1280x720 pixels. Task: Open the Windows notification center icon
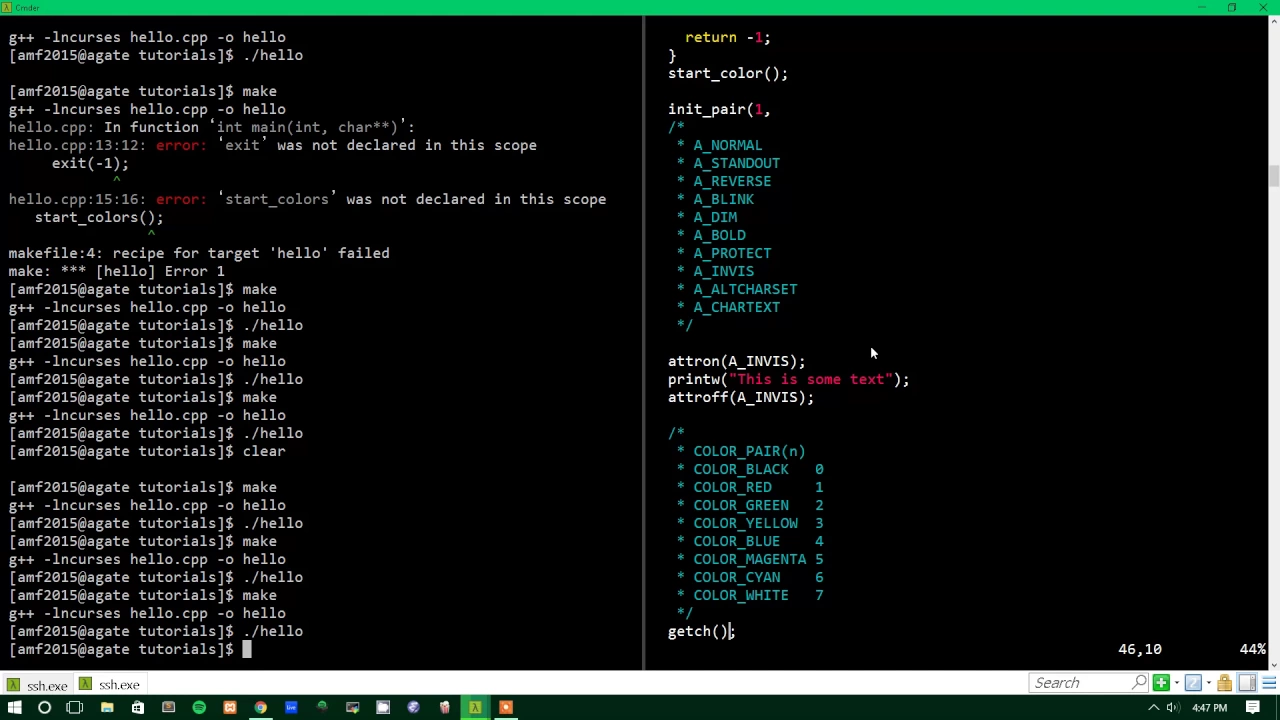tap(1253, 708)
